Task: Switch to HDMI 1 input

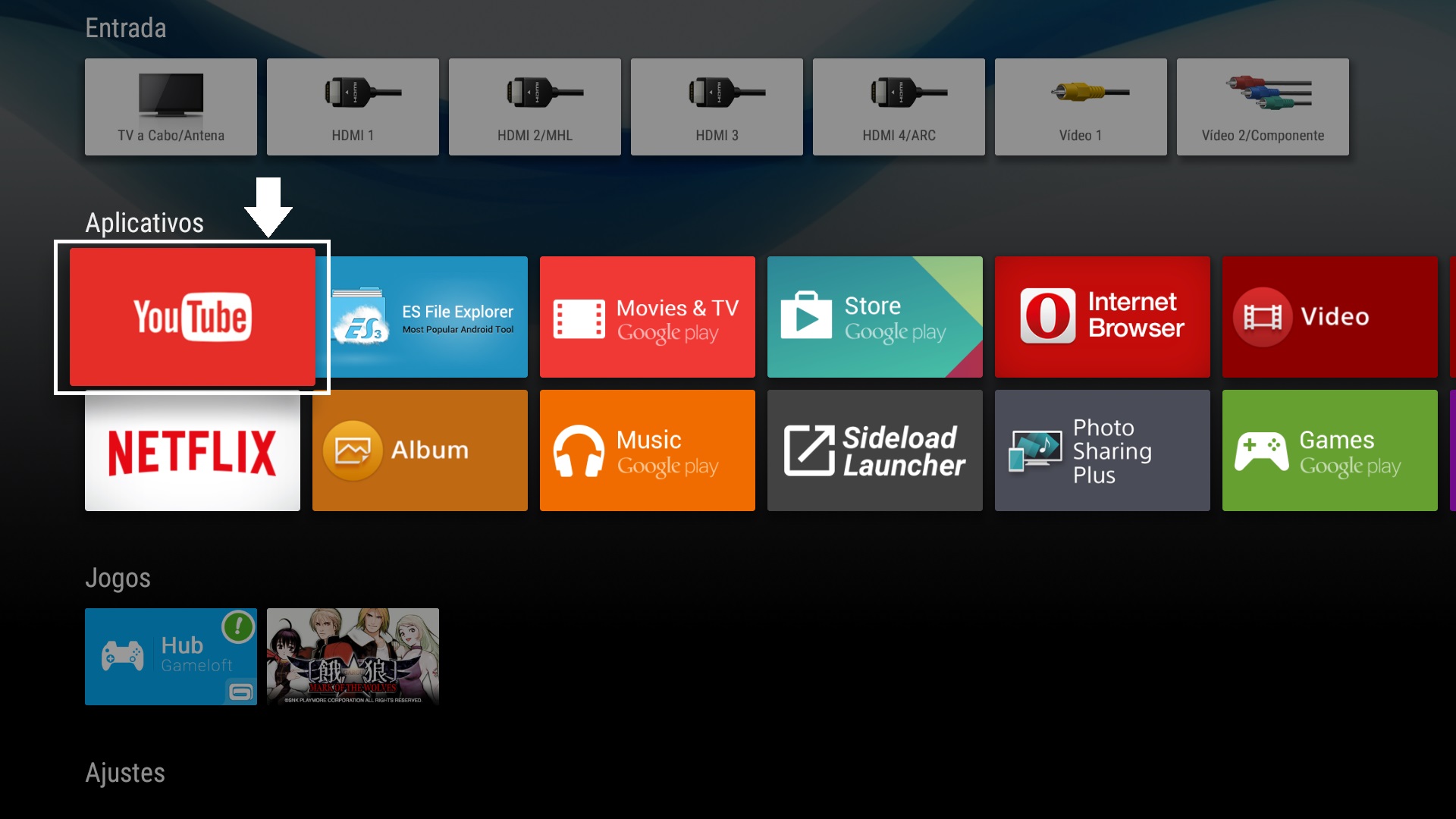Action: pyautogui.click(x=353, y=107)
